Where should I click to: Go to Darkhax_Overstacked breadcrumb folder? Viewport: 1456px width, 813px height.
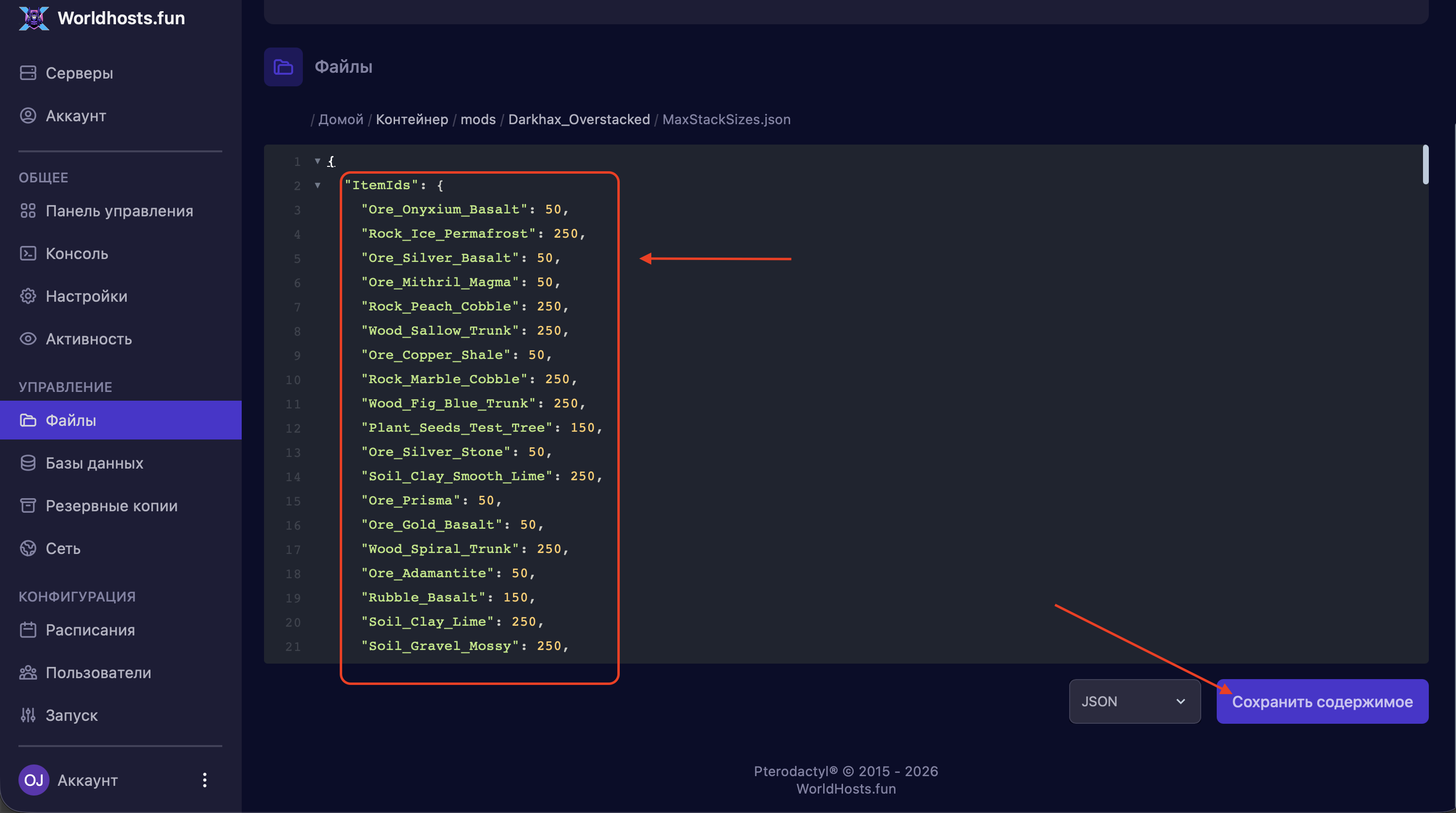578,119
